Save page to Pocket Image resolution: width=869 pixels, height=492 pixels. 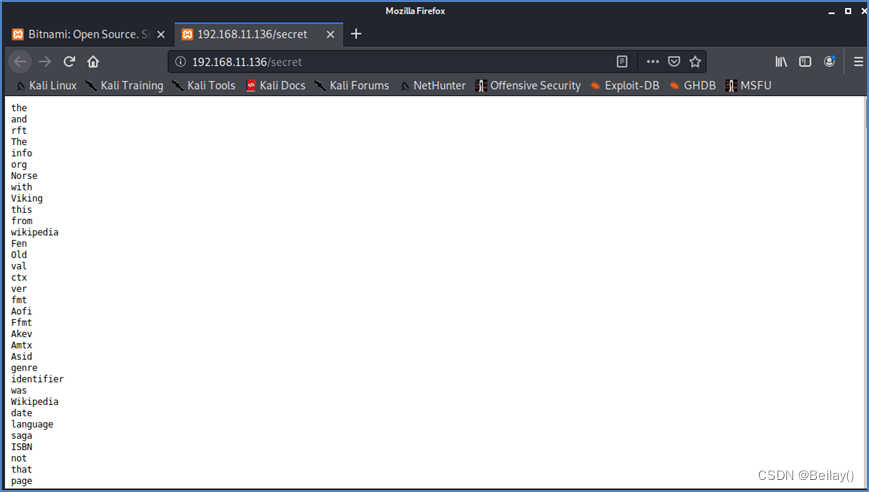tap(674, 62)
